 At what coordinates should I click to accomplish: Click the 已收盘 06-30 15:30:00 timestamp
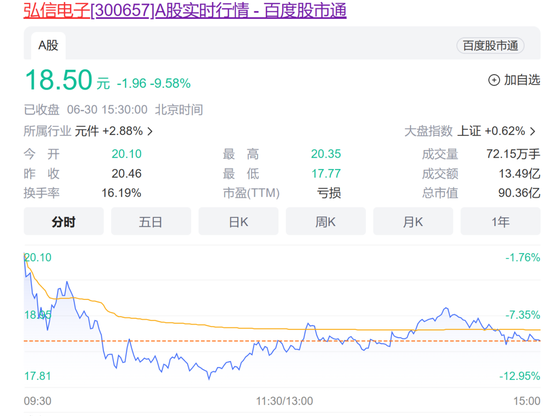113,110
